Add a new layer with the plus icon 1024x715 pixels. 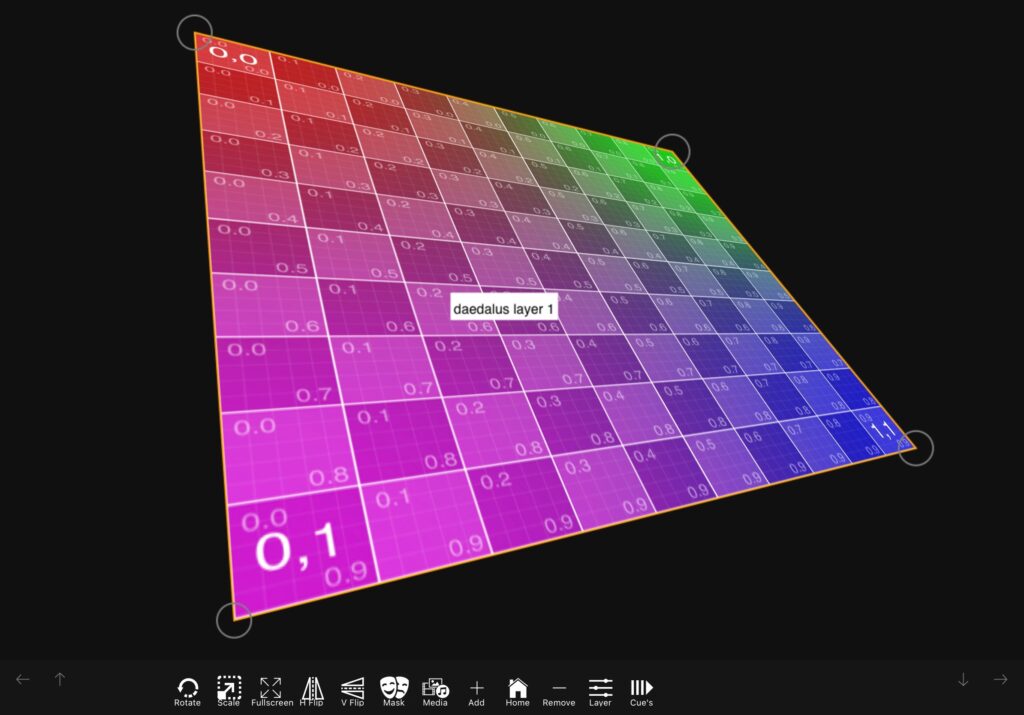476,688
